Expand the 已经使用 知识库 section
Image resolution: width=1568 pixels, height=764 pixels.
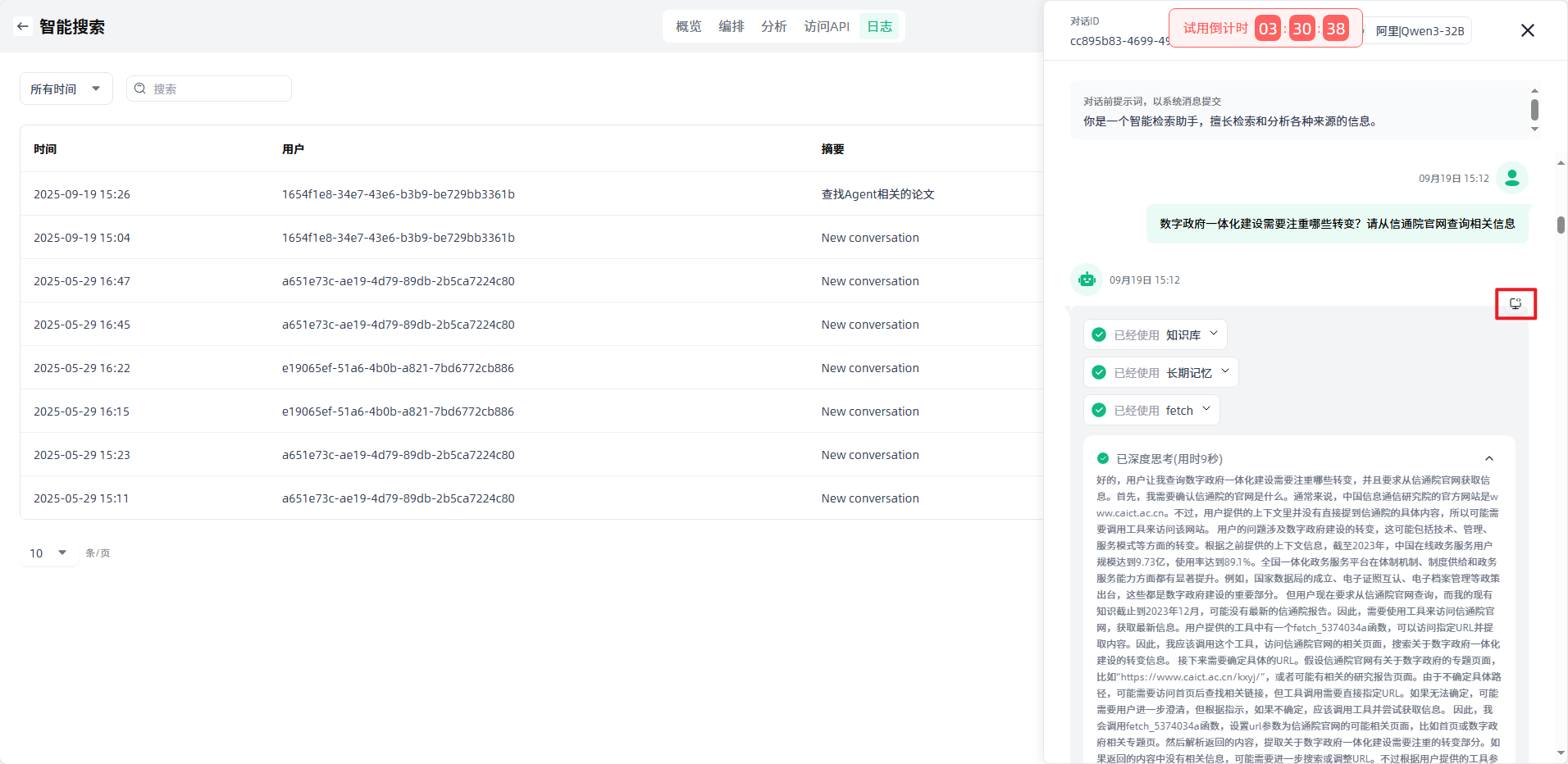[1214, 334]
